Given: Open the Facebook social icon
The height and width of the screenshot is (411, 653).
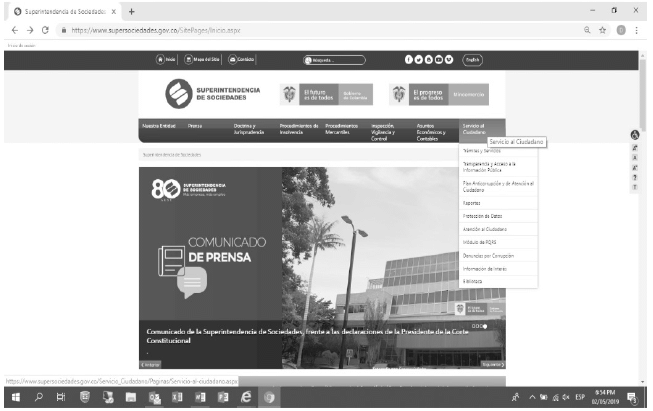Looking at the screenshot, I should 410,60.
